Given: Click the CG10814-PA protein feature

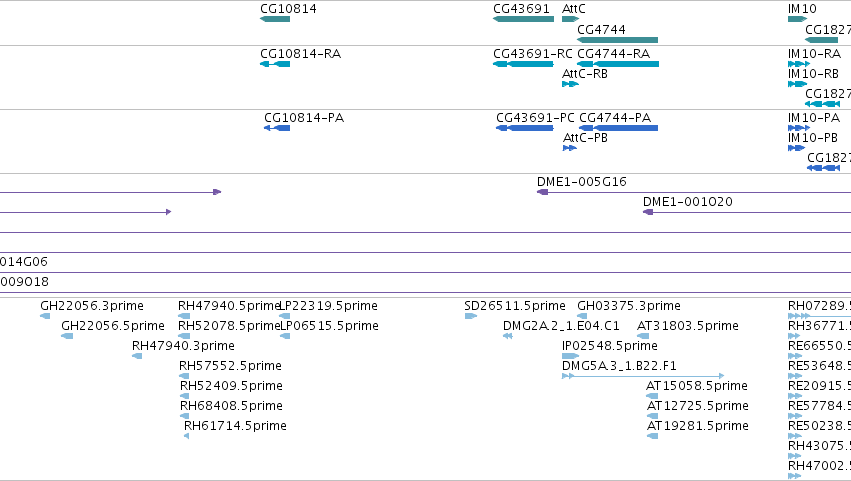Looking at the screenshot, I should (x=277, y=128).
